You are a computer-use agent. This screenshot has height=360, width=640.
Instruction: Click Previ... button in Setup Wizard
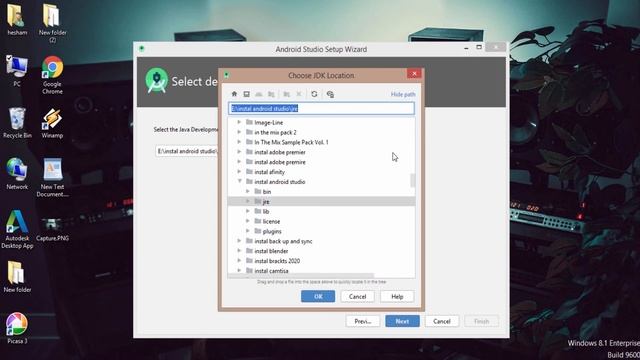tap(362, 321)
